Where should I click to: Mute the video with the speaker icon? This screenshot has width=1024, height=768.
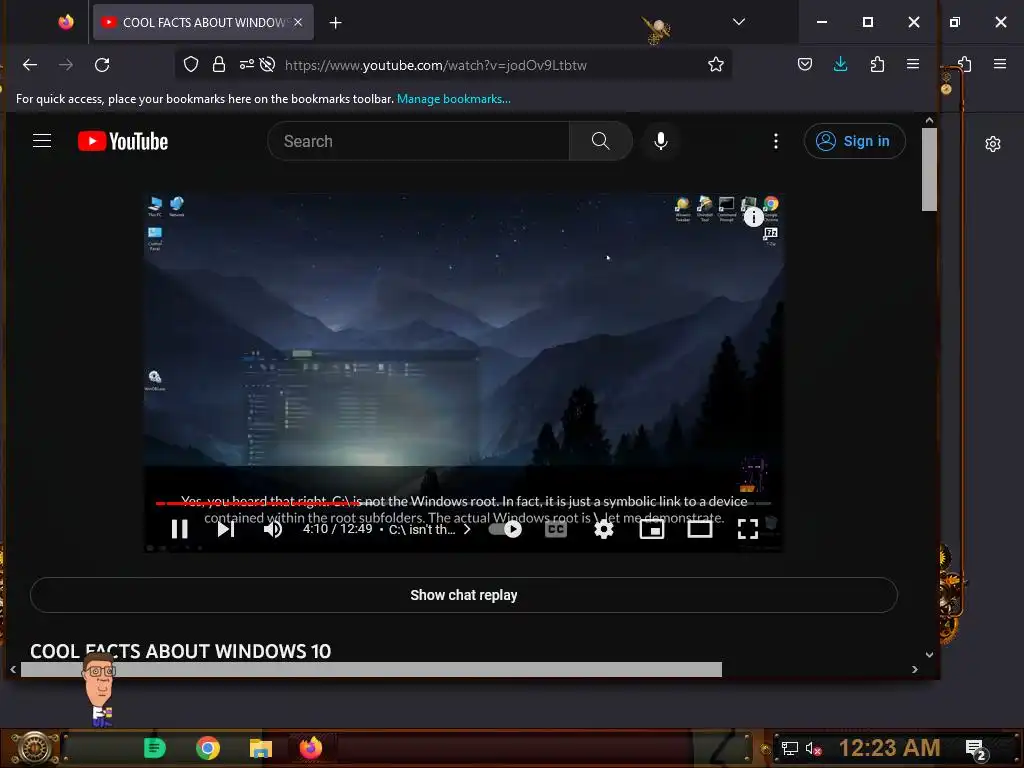[x=273, y=529]
